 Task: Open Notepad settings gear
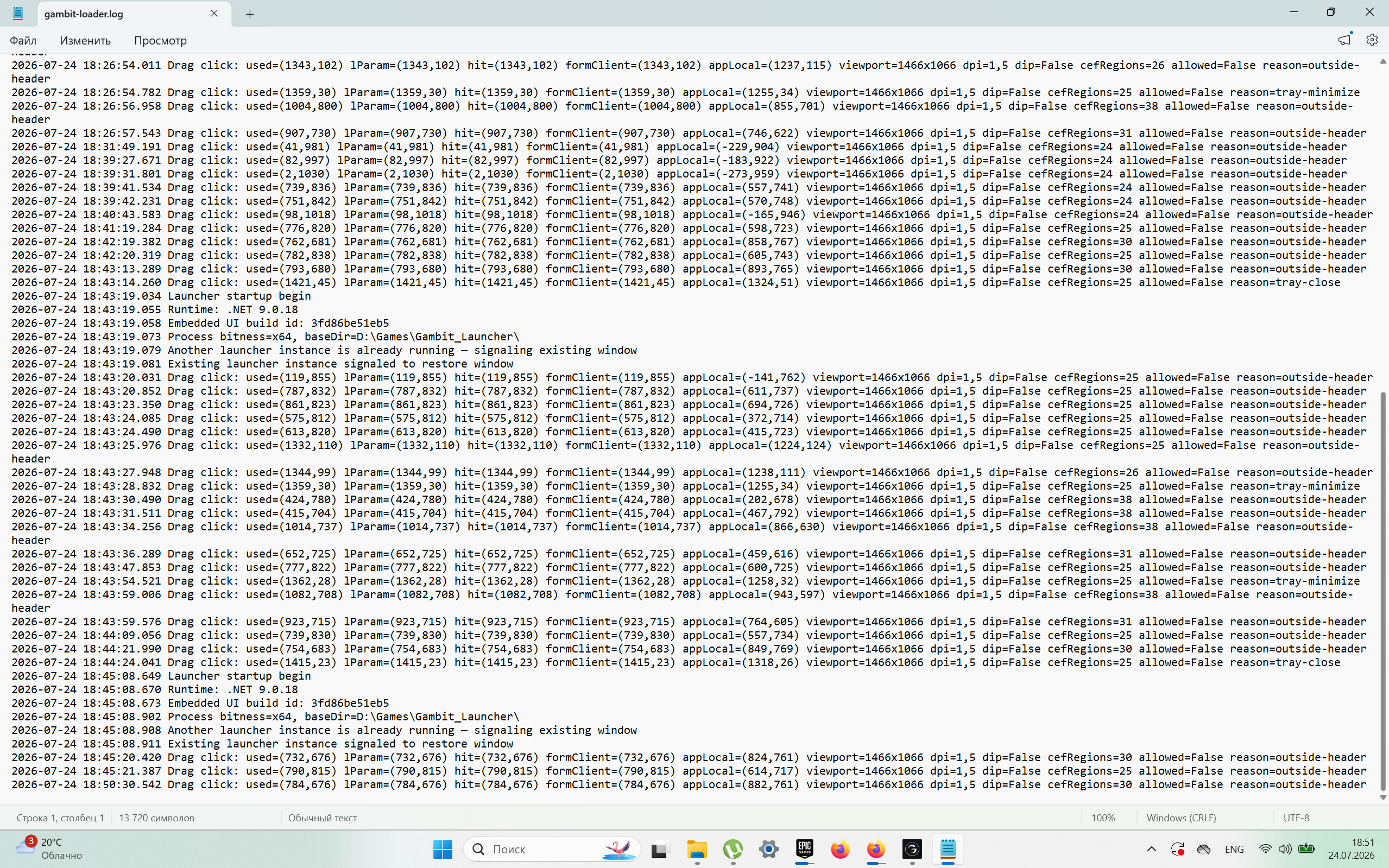point(1372,40)
